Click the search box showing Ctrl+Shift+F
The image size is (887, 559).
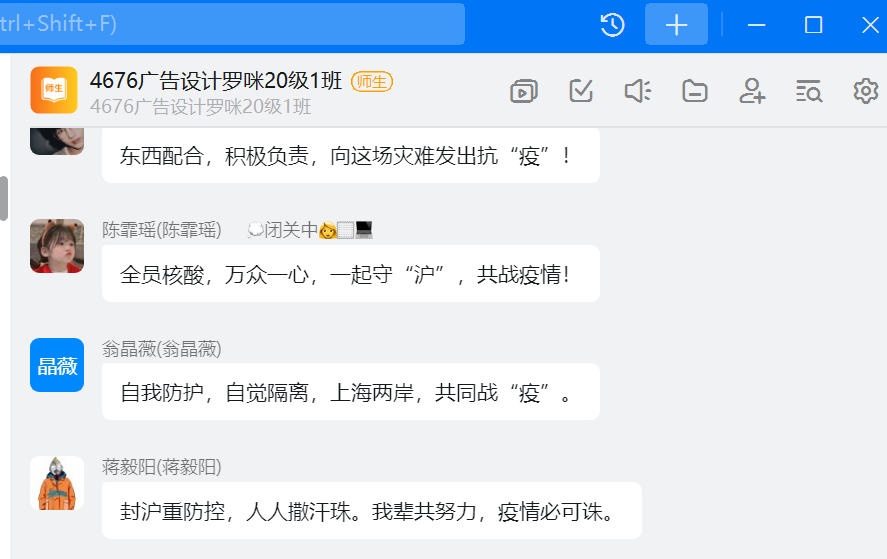click(232, 24)
